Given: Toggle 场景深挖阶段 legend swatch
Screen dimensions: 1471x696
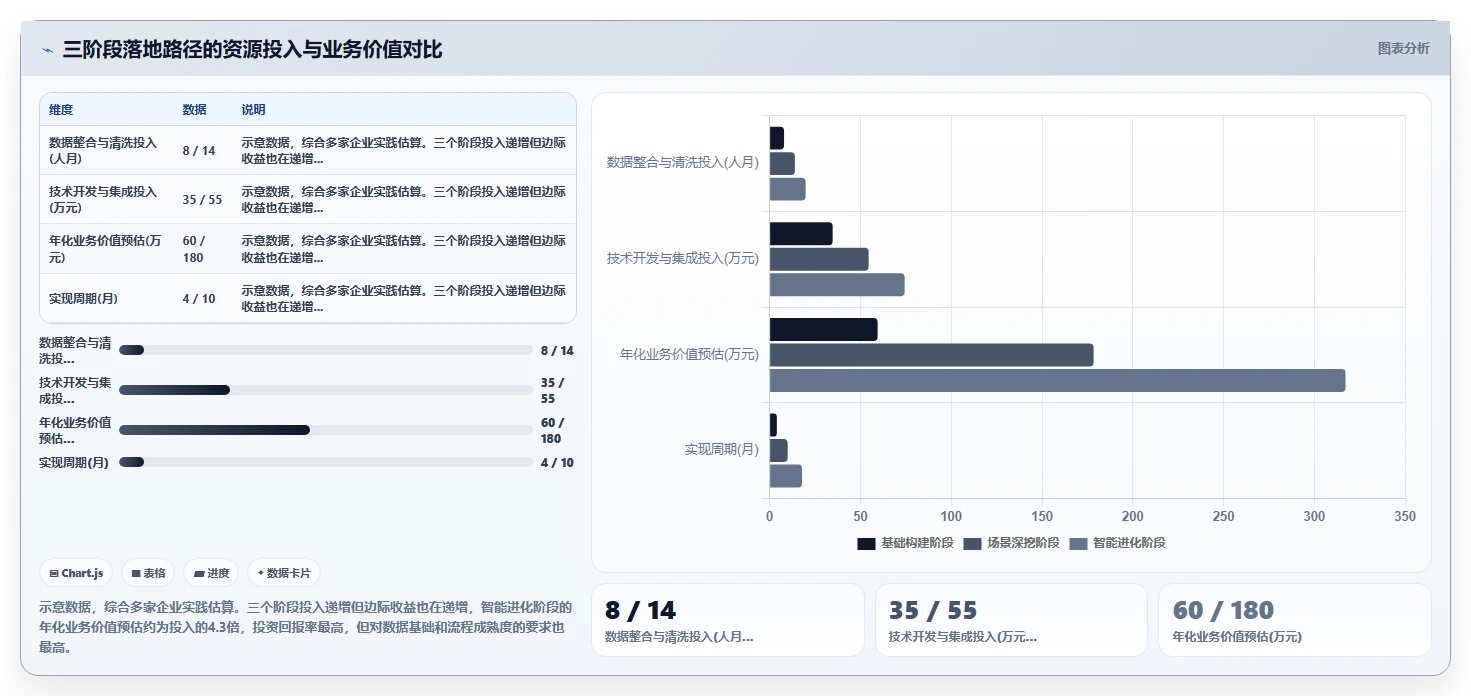Looking at the screenshot, I should click(x=972, y=543).
